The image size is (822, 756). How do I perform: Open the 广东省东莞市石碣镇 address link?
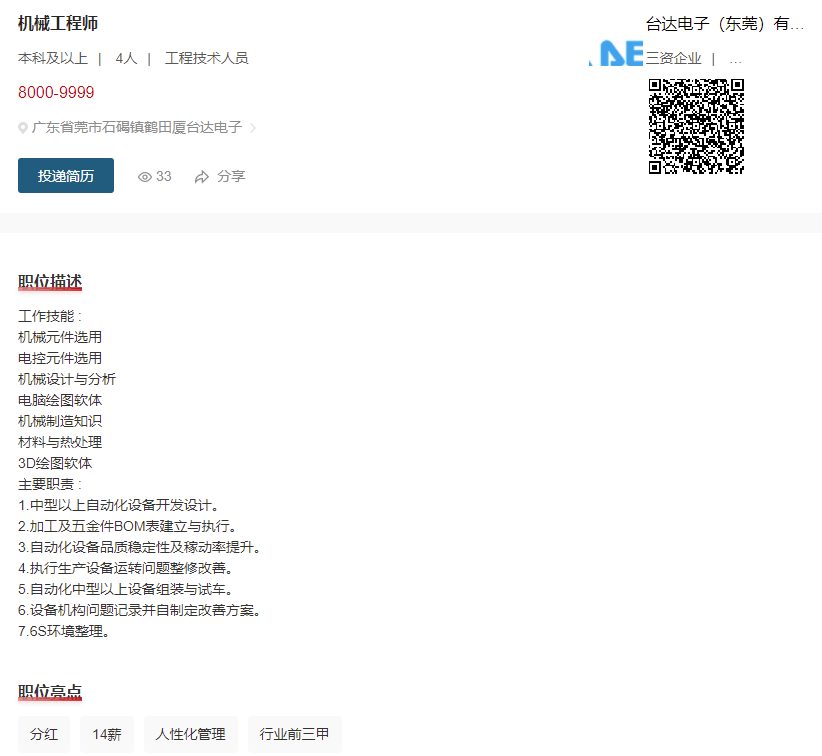point(136,128)
